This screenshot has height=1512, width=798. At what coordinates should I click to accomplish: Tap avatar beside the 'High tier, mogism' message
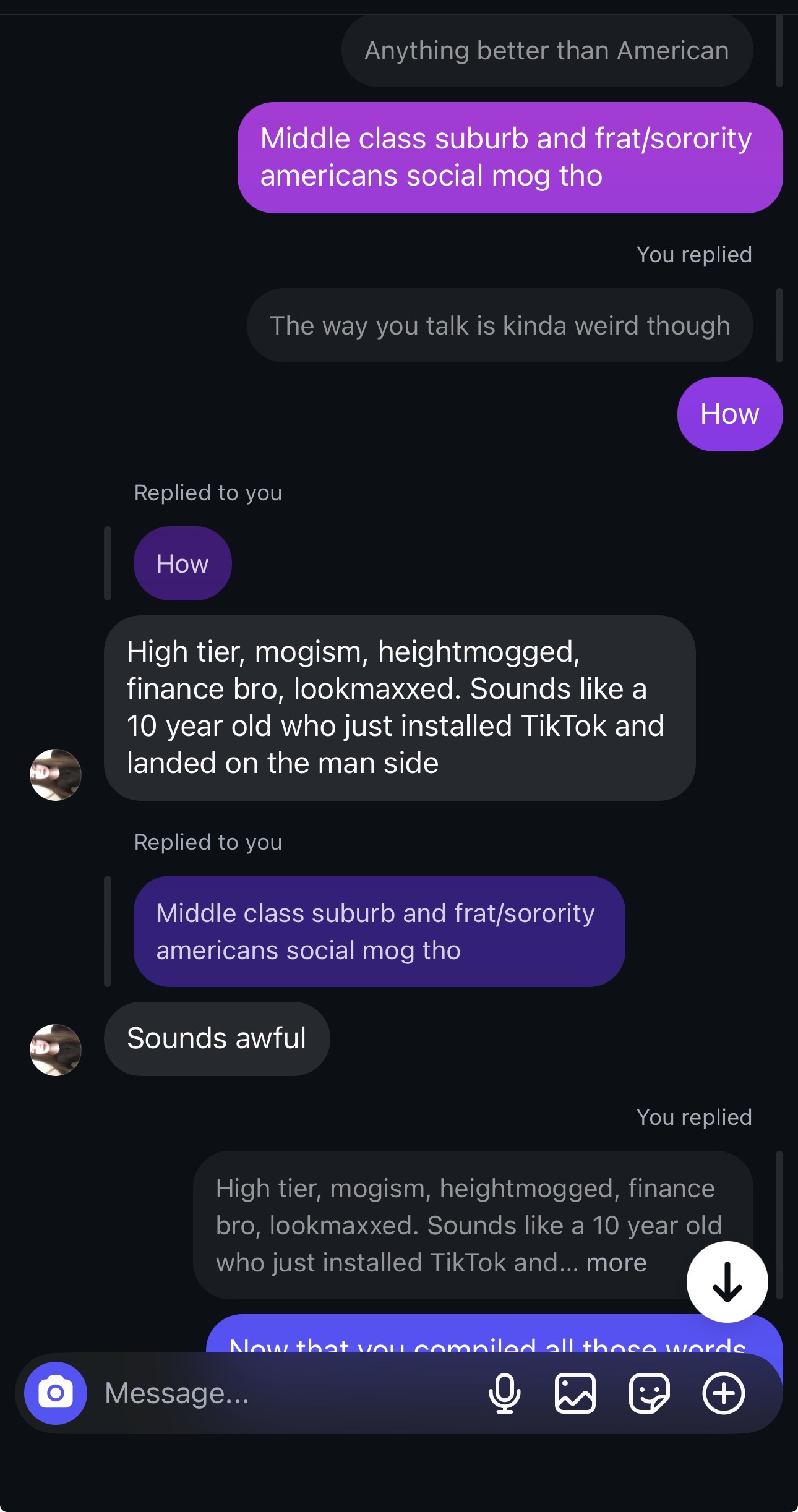(56, 774)
